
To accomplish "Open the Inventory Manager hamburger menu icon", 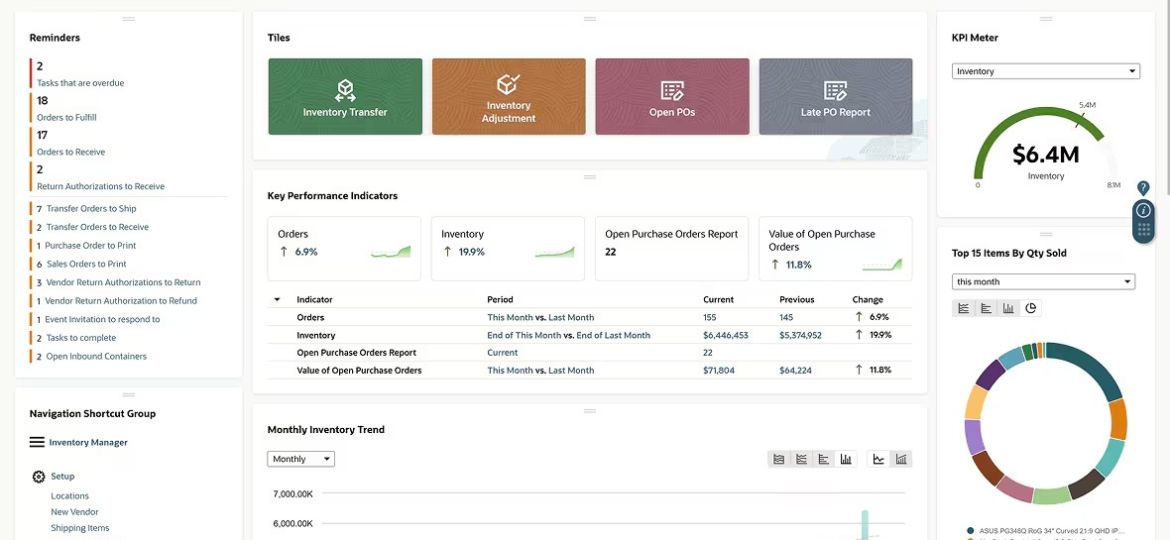I will [37, 442].
